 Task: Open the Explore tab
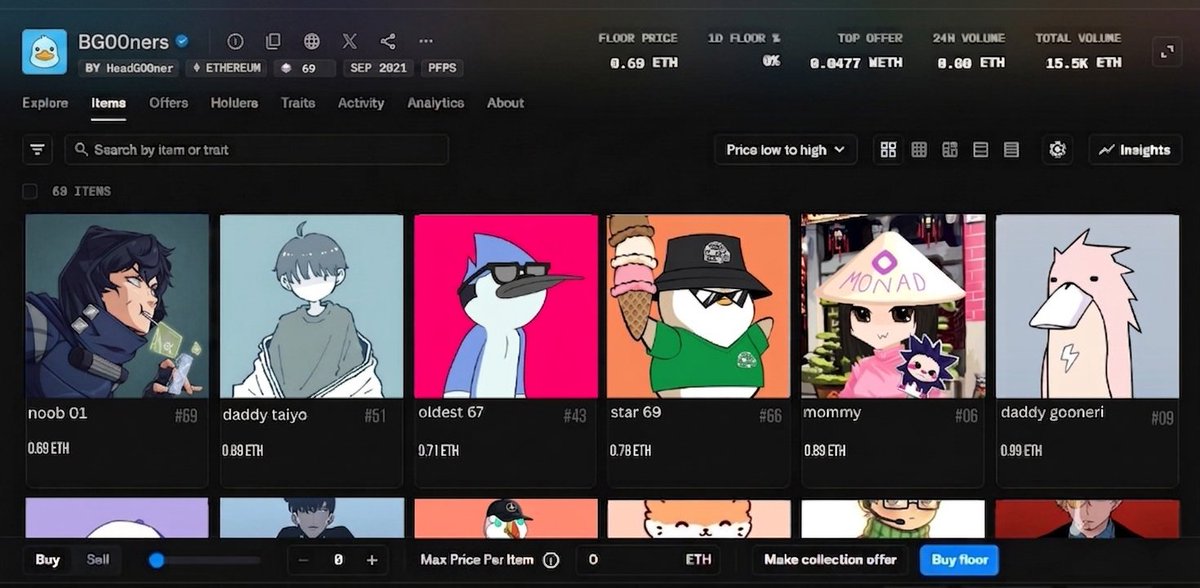coord(45,103)
